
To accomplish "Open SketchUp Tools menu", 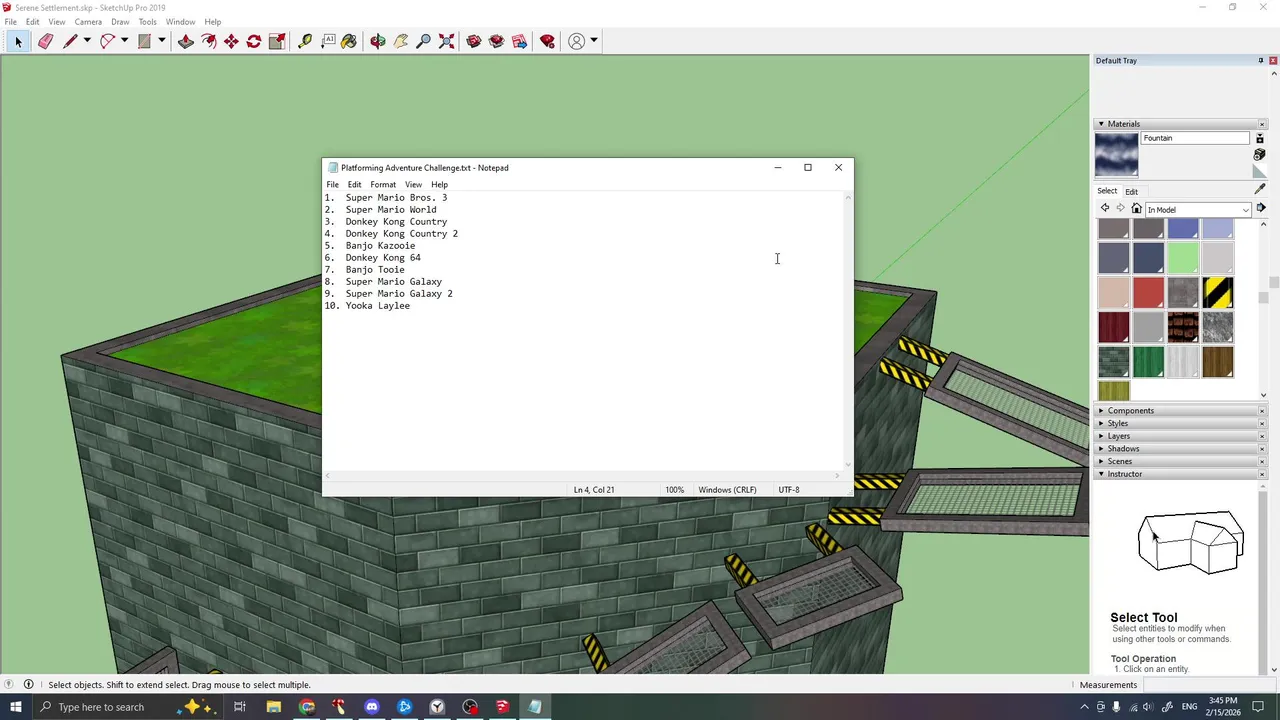I will tap(147, 22).
